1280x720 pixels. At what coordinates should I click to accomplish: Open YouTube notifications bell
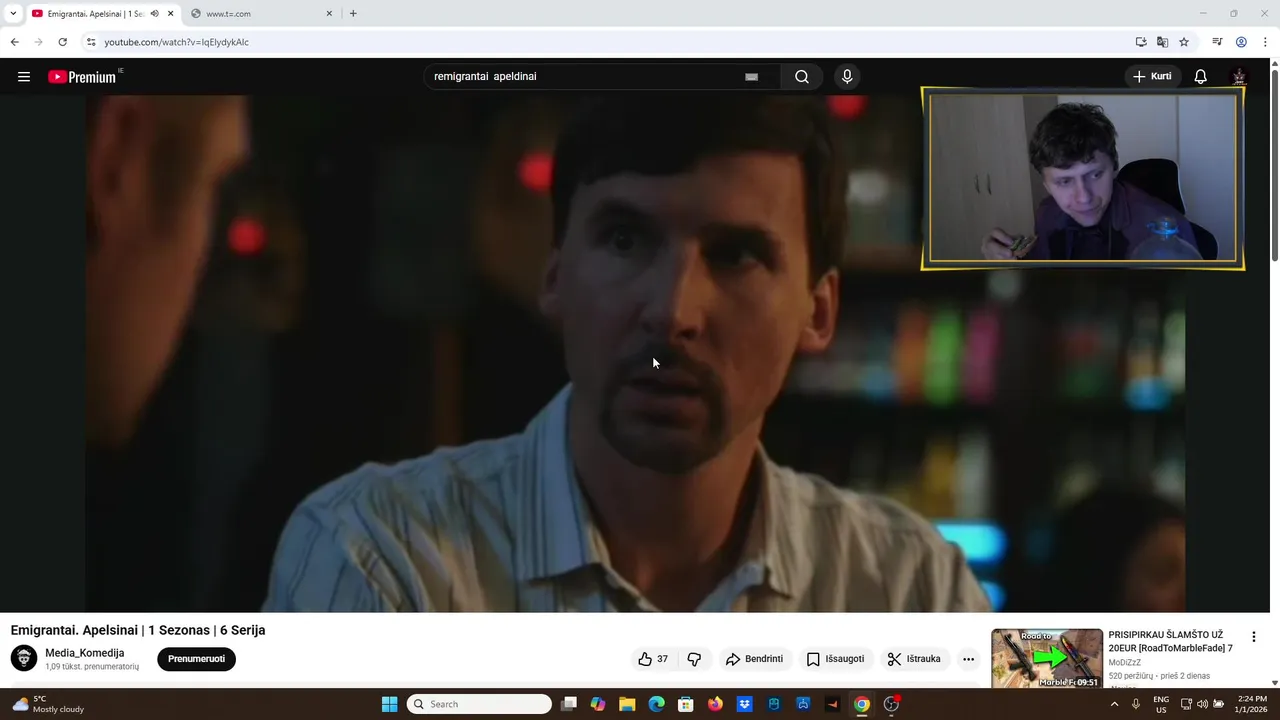tap(1201, 77)
